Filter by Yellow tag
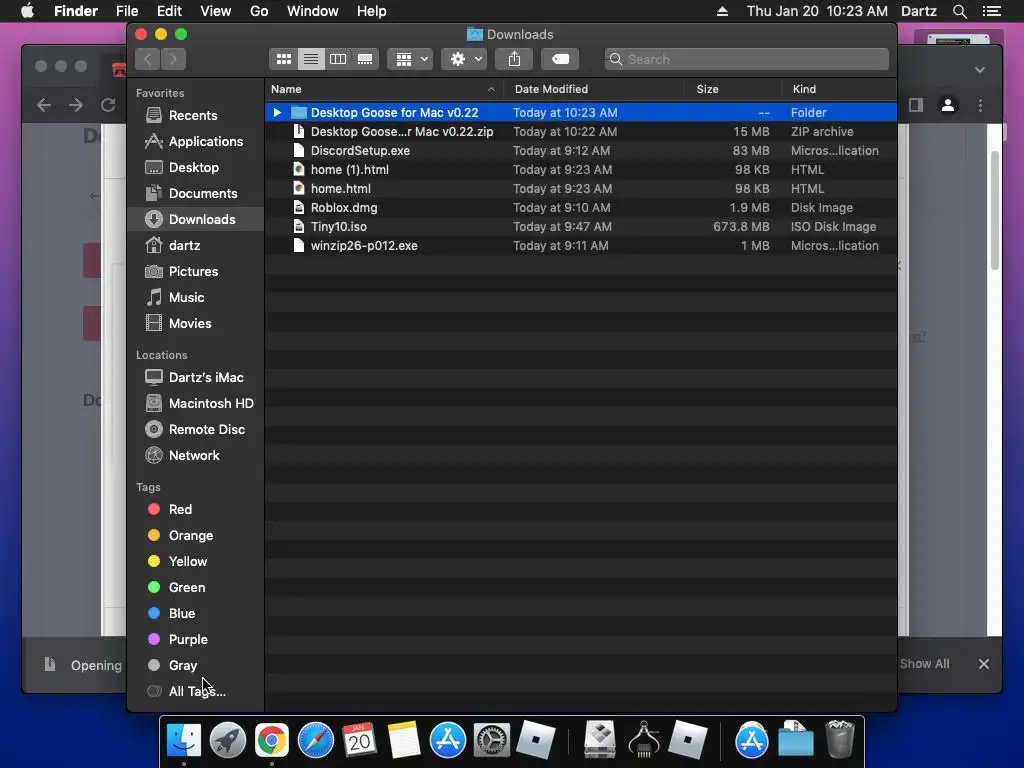Screen dimensions: 1024x768 tap(196, 562)
